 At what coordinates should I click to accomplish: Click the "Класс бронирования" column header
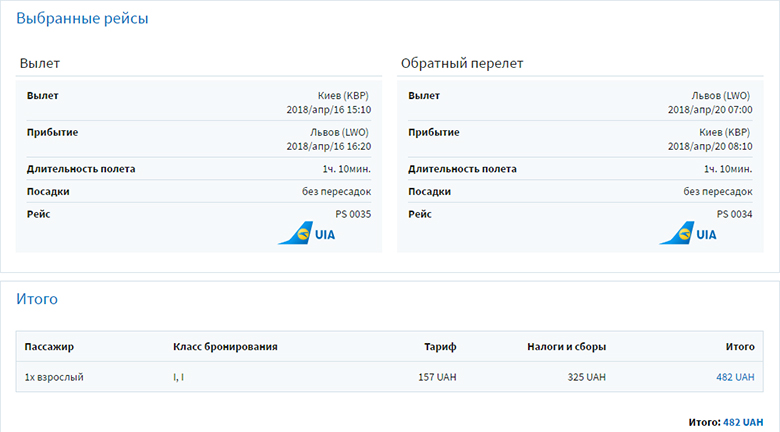tap(225, 347)
